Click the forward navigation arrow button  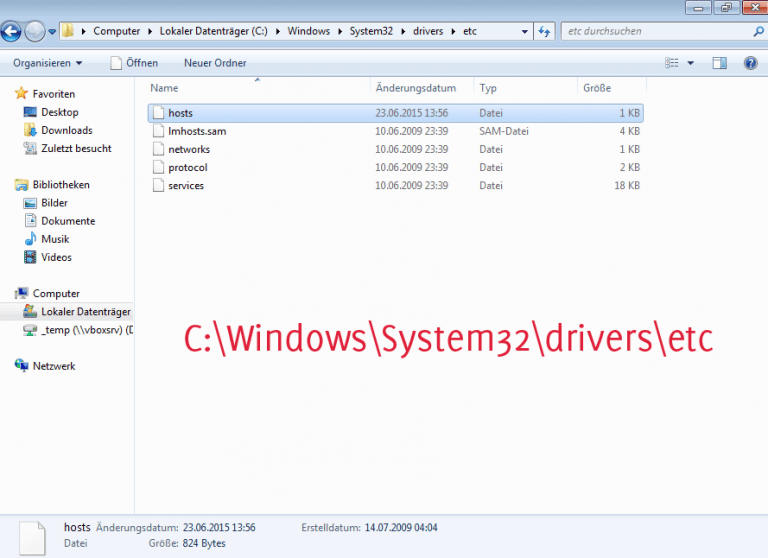[34, 32]
